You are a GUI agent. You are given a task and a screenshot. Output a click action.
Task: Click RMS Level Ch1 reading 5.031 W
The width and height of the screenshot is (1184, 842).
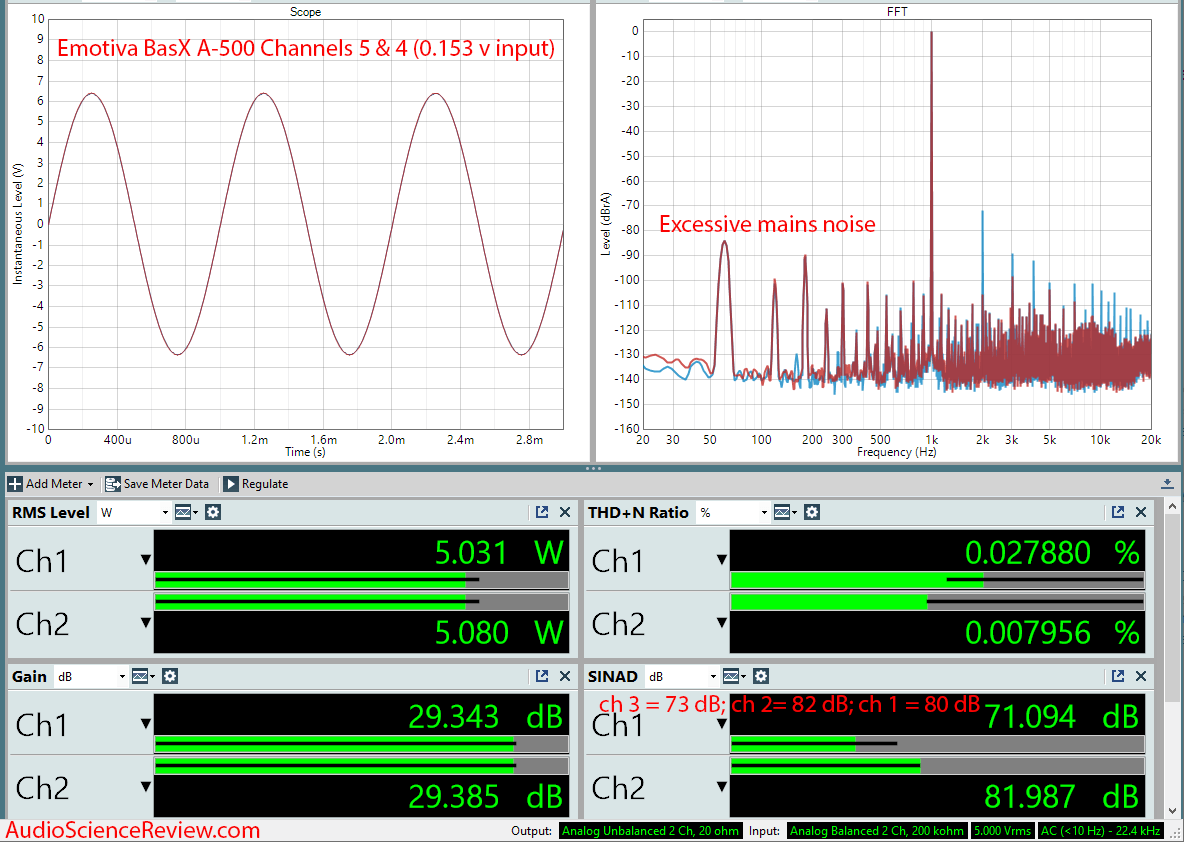click(x=499, y=553)
